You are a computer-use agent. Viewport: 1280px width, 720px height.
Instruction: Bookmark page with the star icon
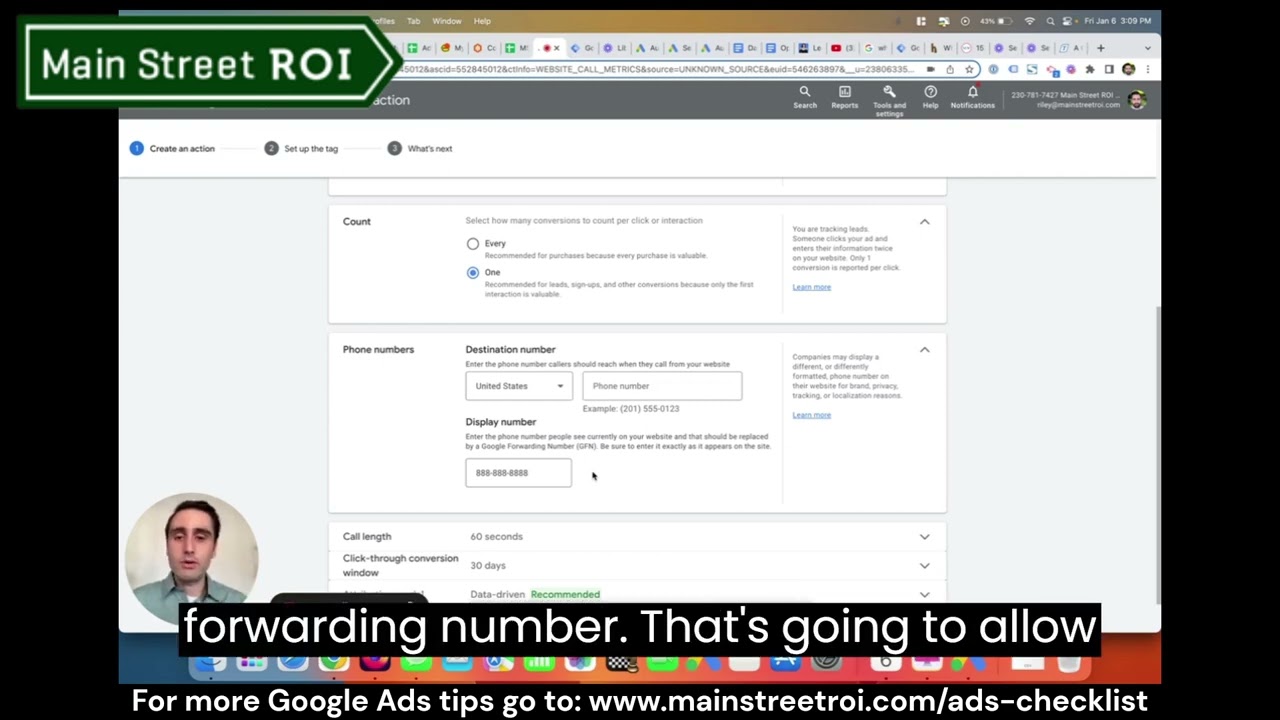tap(969, 69)
